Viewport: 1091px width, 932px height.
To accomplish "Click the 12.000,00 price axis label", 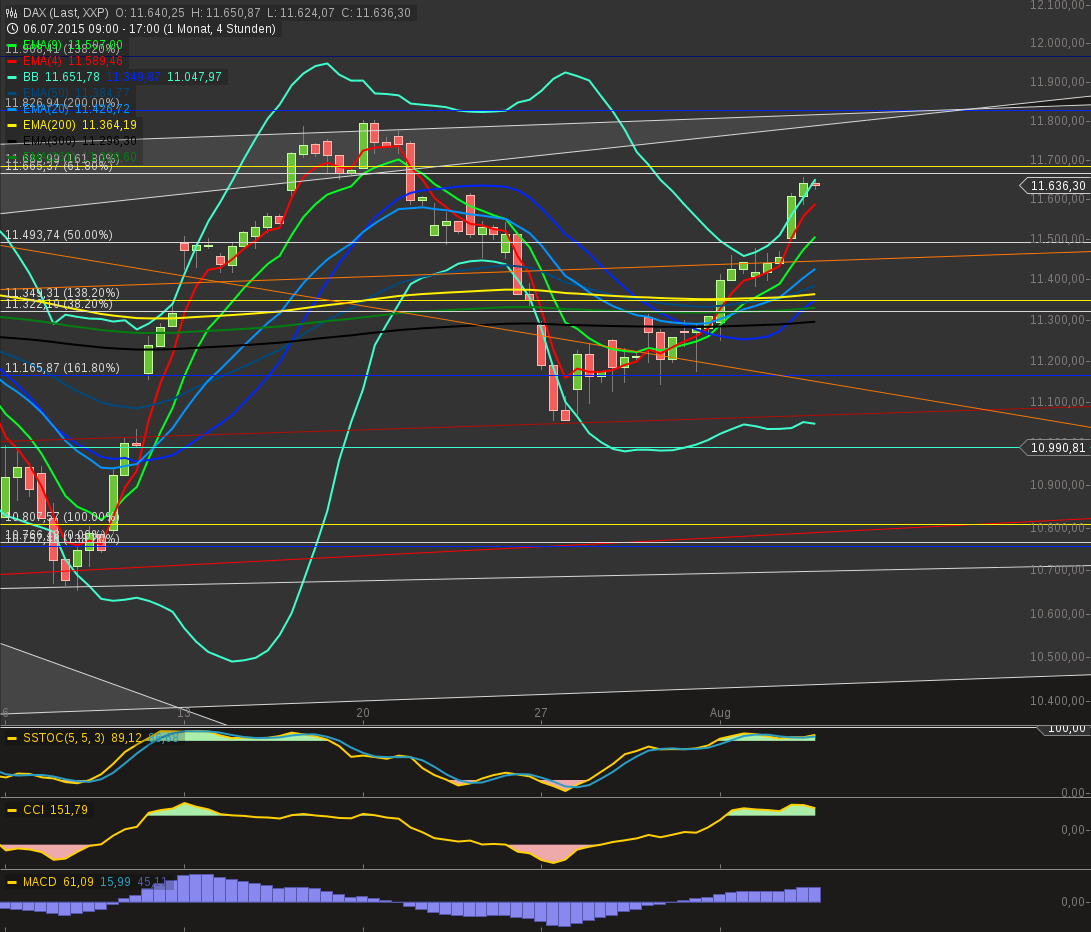I will click(1057, 43).
